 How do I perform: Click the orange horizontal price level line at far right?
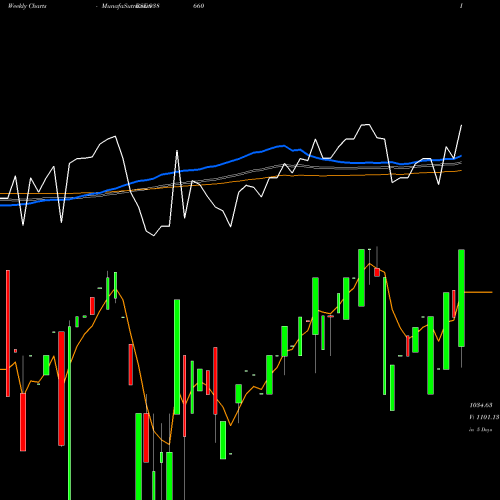click(x=478, y=292)
